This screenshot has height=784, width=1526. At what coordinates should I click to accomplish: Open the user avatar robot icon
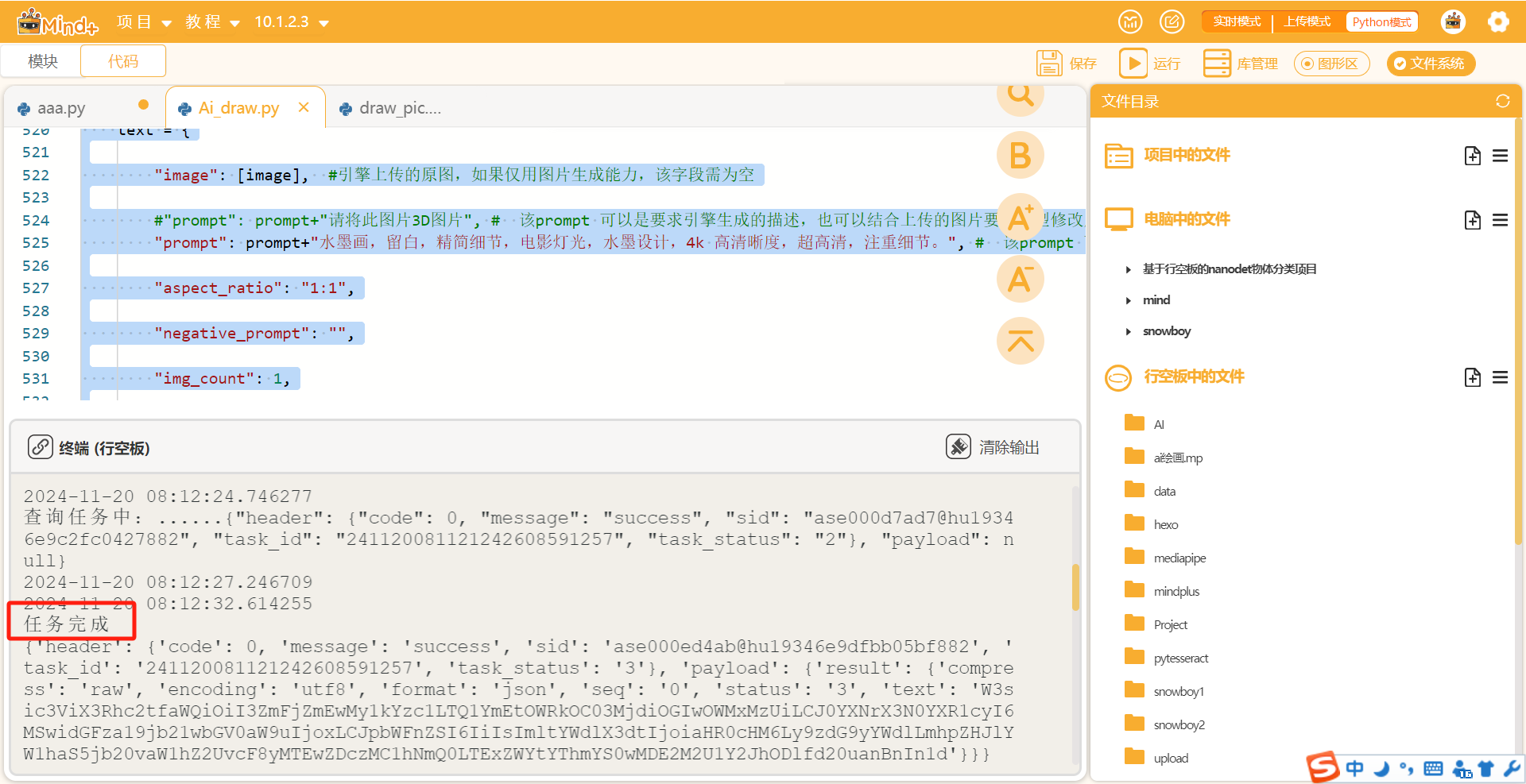click(x=1453, y=21)
